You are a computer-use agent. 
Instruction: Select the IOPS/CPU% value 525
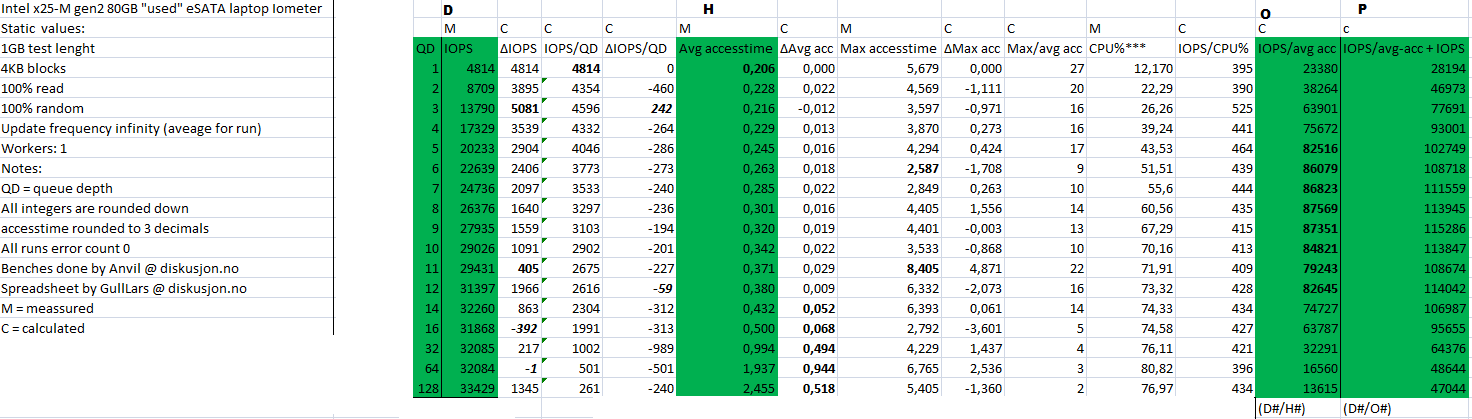[1241, 108]
